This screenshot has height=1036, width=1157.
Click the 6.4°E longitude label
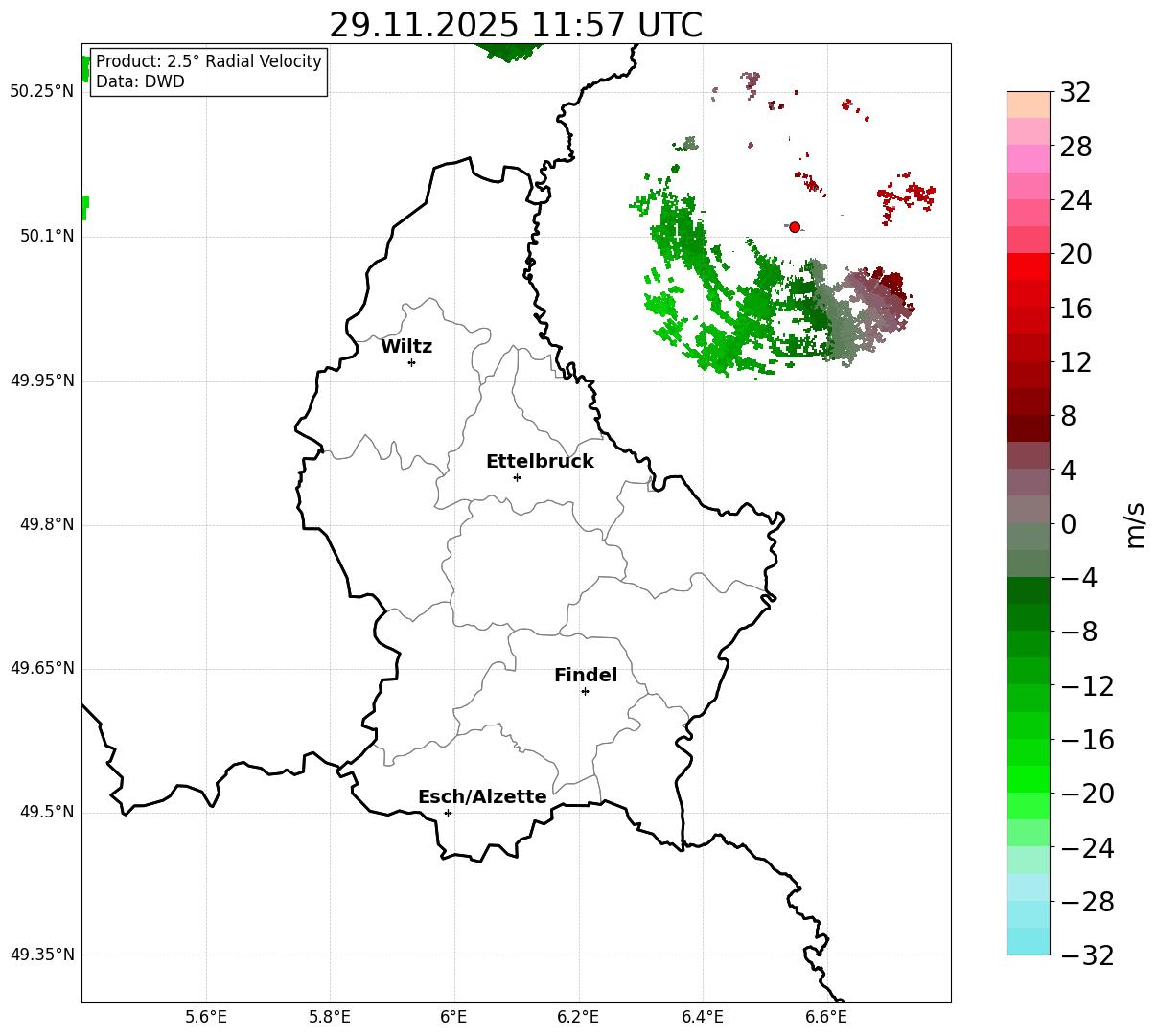(x=703, y=1017)
